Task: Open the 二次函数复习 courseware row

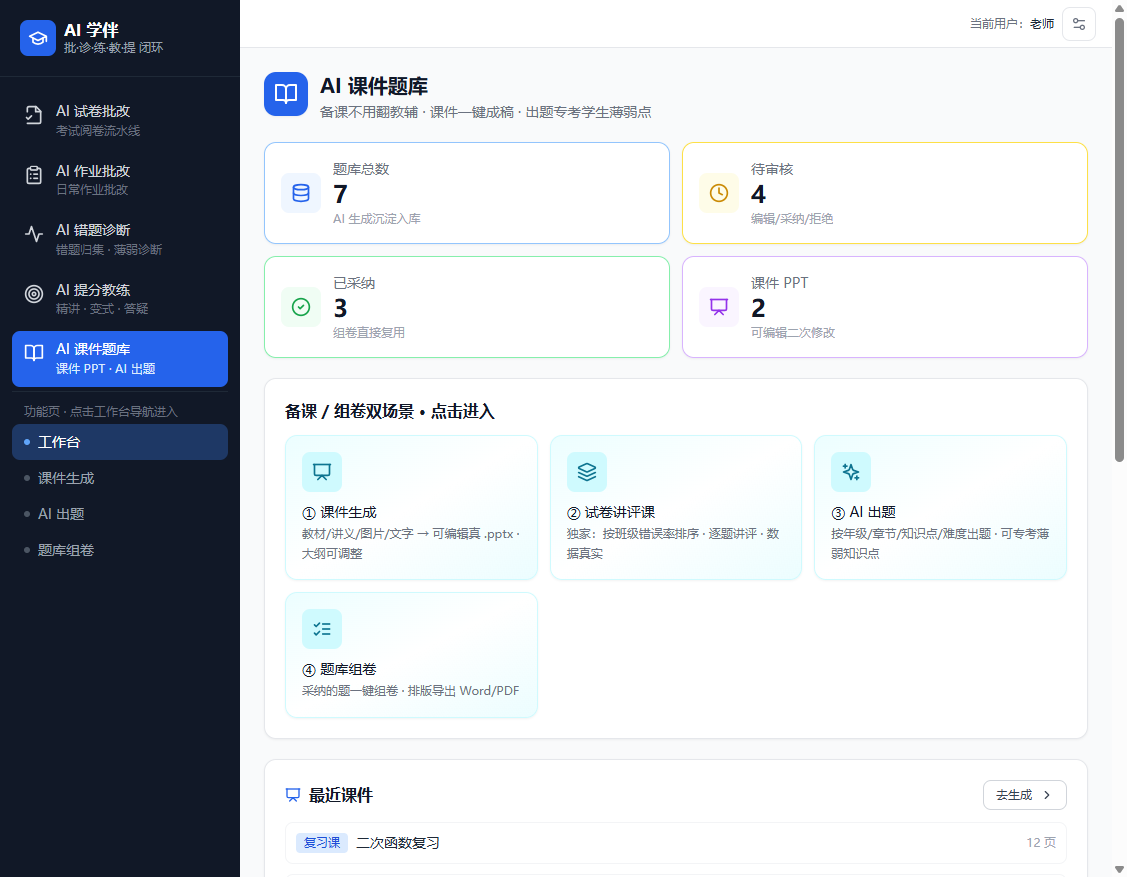Action: pyautogui.click(x=676, y=842)
